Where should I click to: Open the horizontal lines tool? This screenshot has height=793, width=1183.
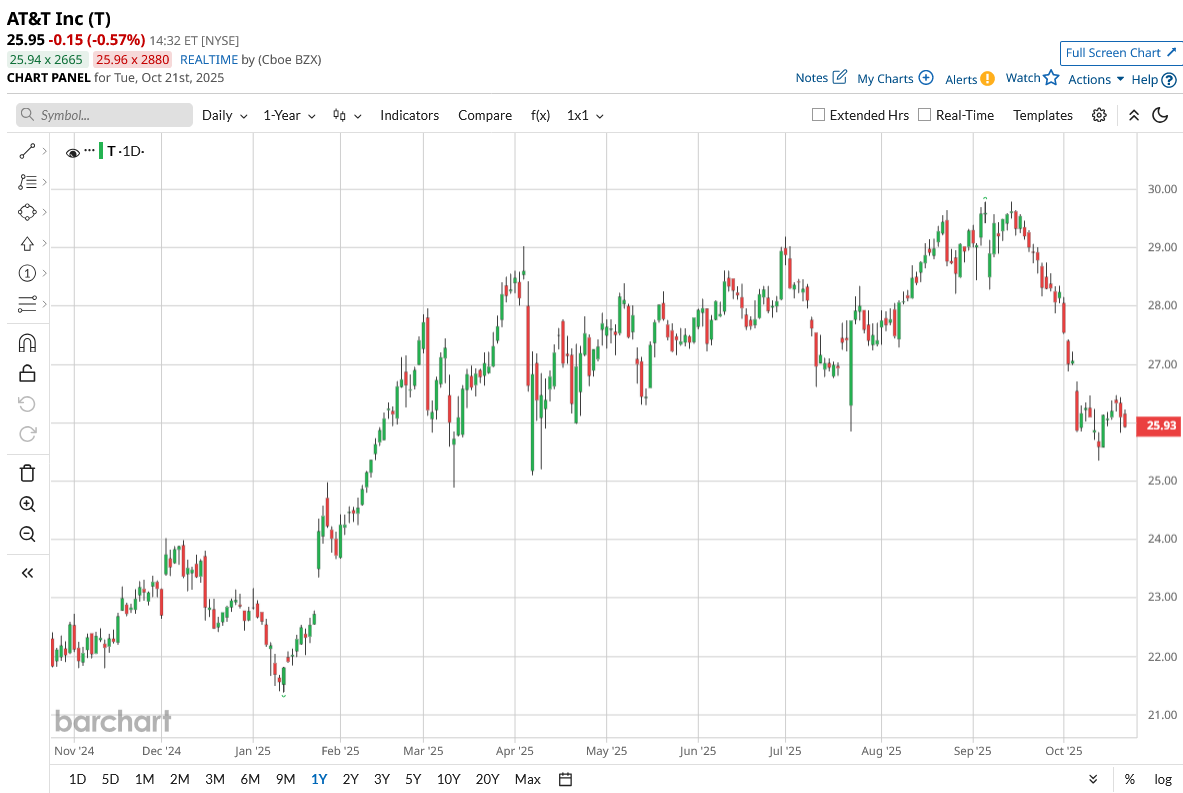tap(27, 304)
